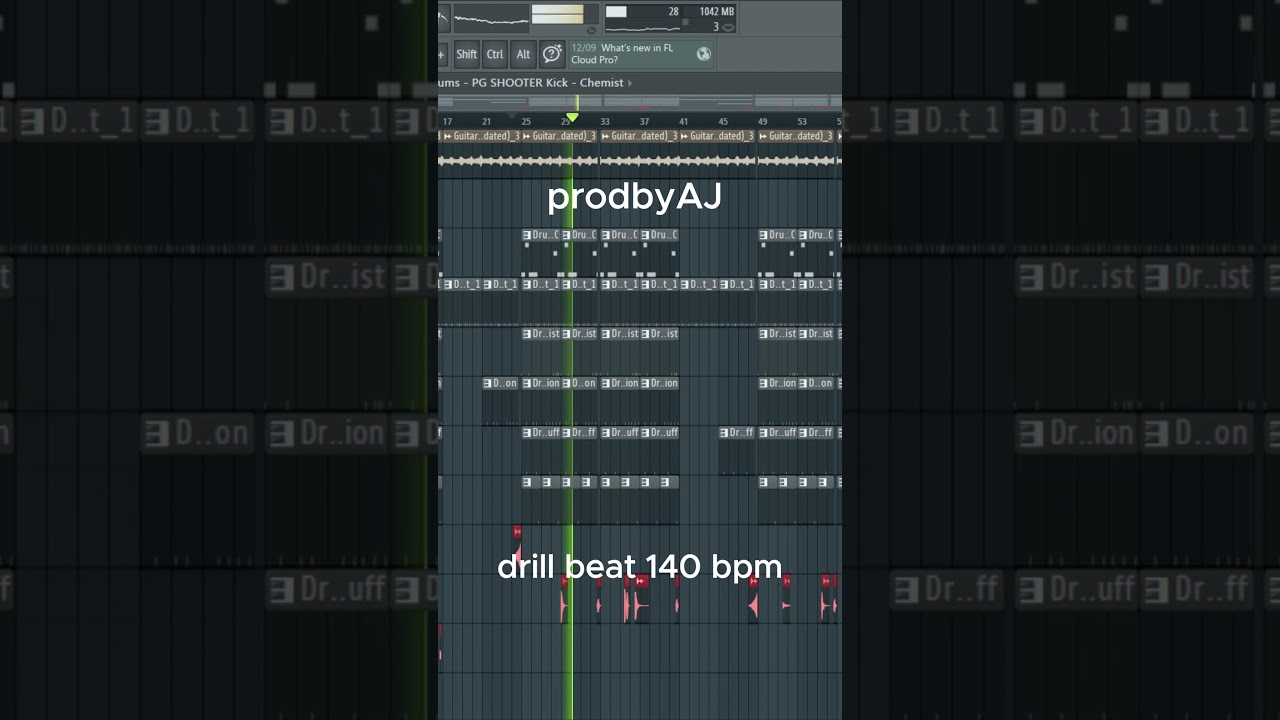Open the help speech-bubble question icon
Image resolution: width=1280 pixels, height=720 pixels.
[552, 54]
